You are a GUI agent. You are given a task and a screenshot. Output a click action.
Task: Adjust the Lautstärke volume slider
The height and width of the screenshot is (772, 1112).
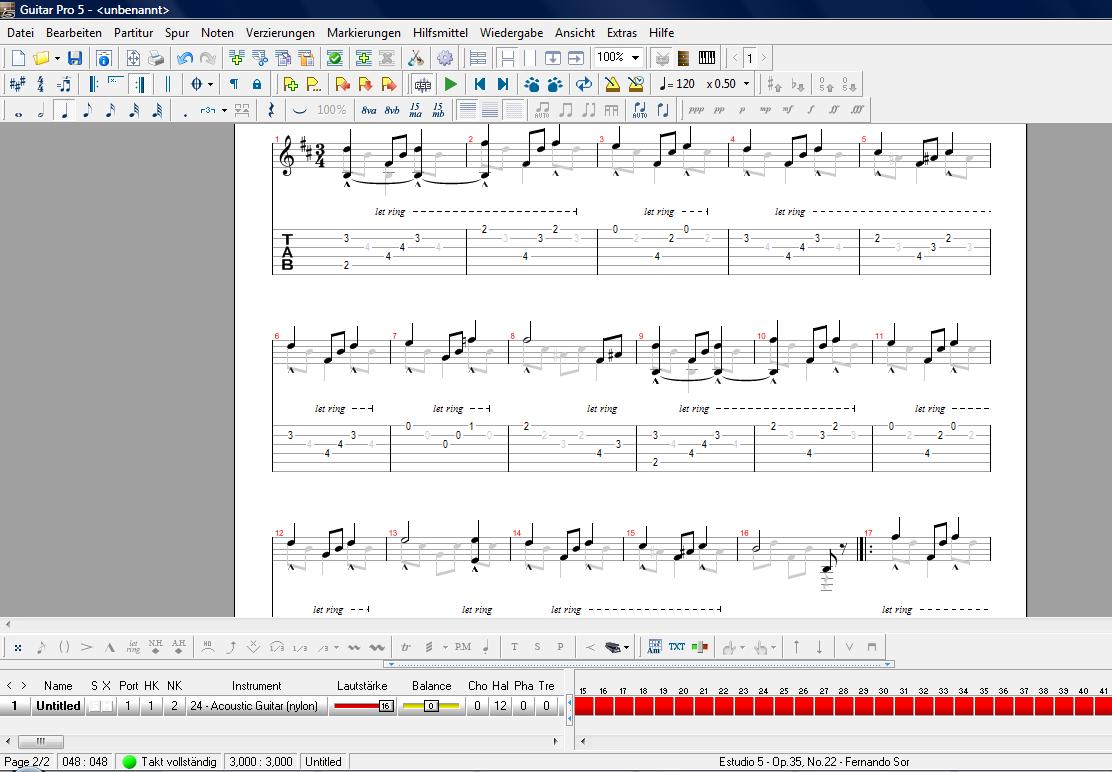(363, 706)
